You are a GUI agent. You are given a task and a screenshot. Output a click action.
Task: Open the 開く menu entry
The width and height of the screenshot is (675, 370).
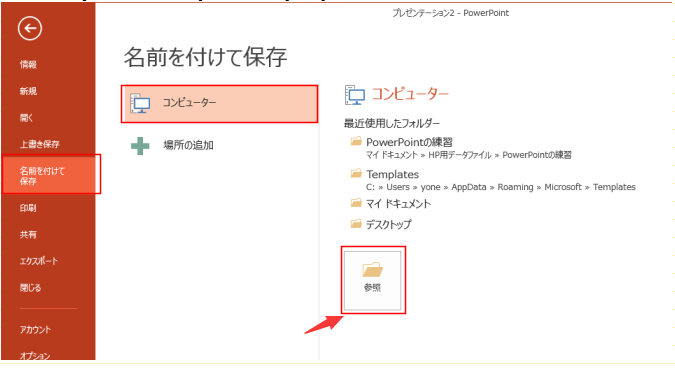click(26, 118)
